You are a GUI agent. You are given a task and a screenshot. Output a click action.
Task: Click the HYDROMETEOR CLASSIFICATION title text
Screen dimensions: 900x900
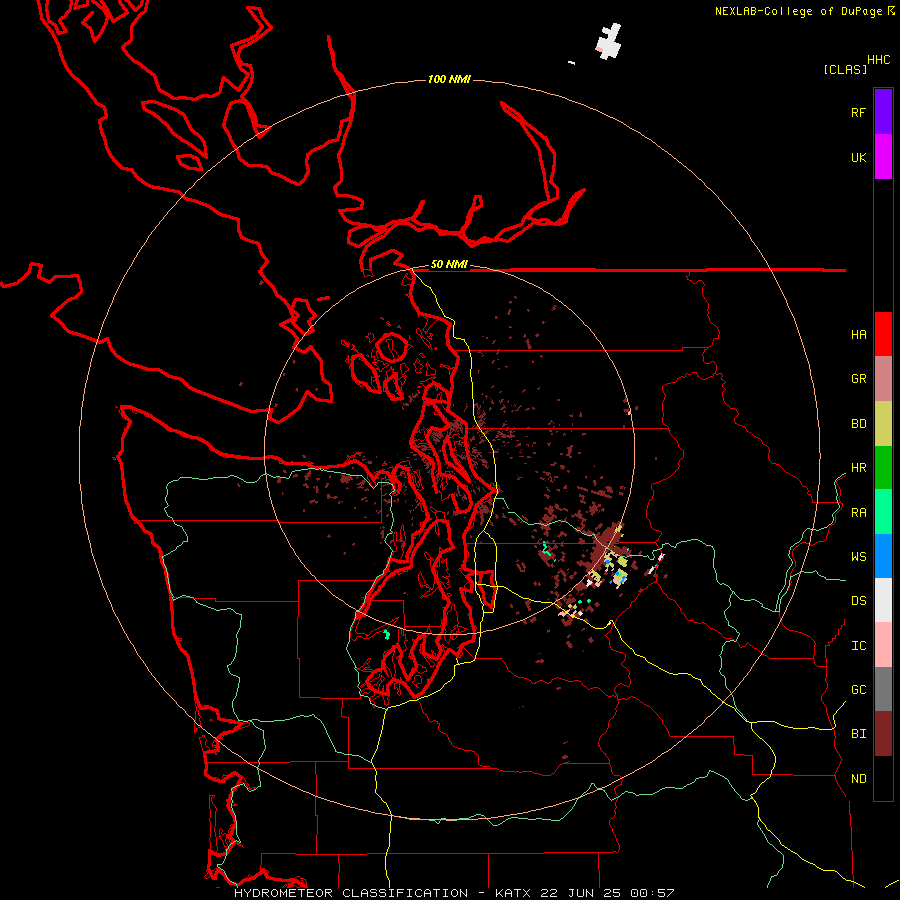click(x=351, y=893)
